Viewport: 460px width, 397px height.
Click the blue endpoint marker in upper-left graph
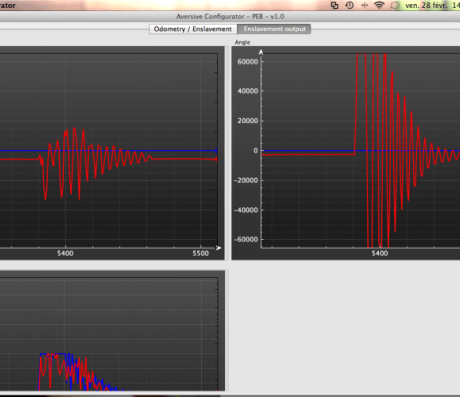coord(216,151)
